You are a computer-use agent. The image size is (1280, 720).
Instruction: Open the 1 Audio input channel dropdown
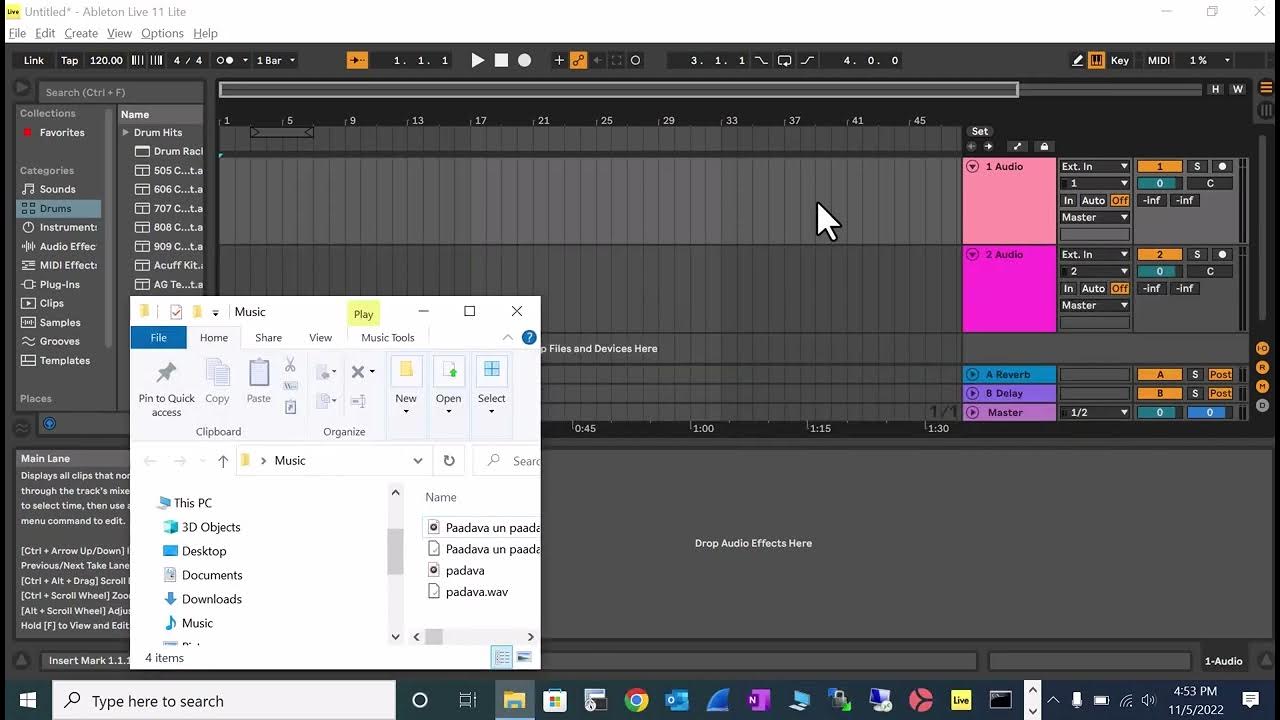(x=1095, y=184)
